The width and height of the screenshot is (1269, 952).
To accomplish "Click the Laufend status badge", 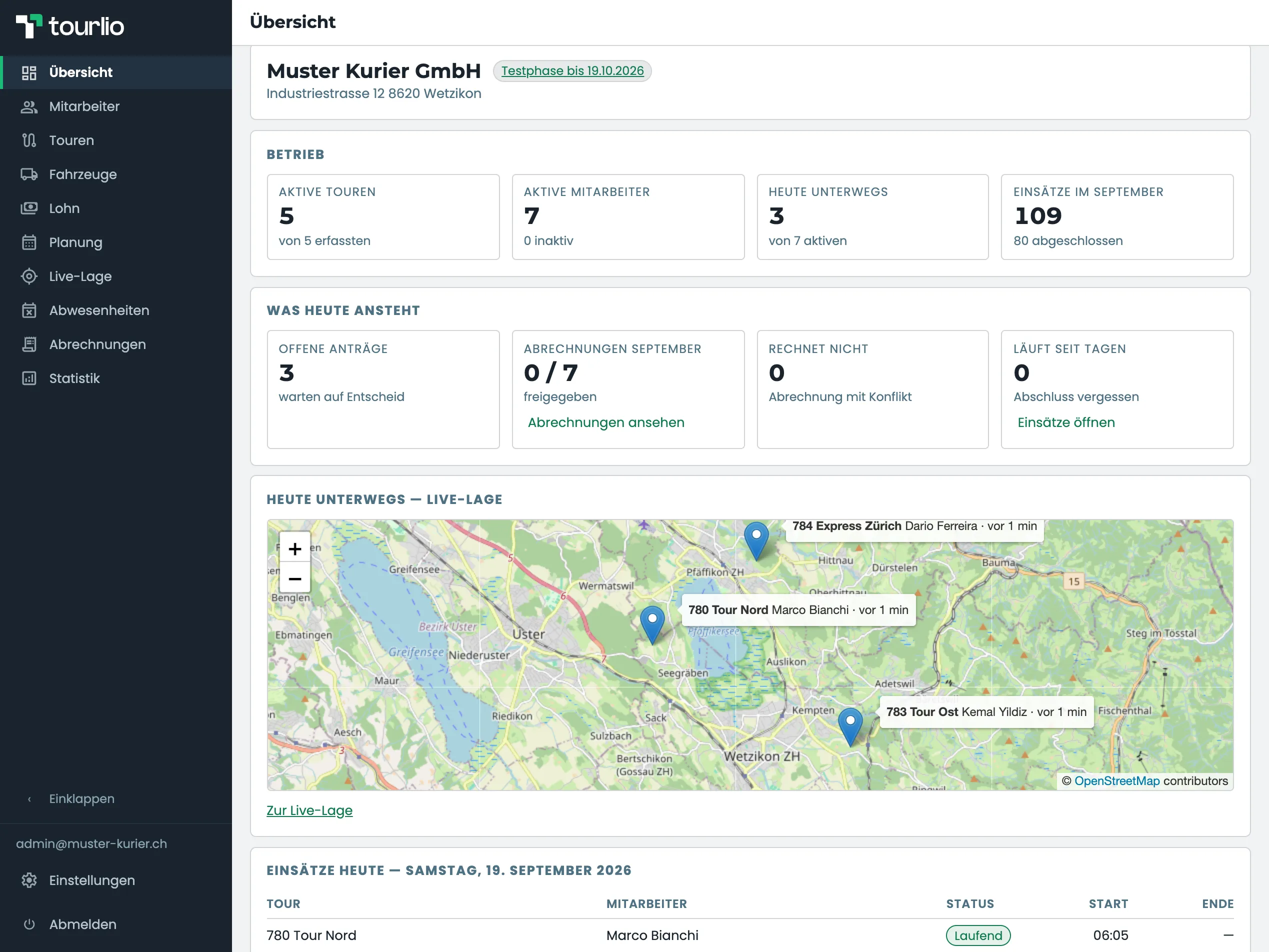I will pos(977,935).
